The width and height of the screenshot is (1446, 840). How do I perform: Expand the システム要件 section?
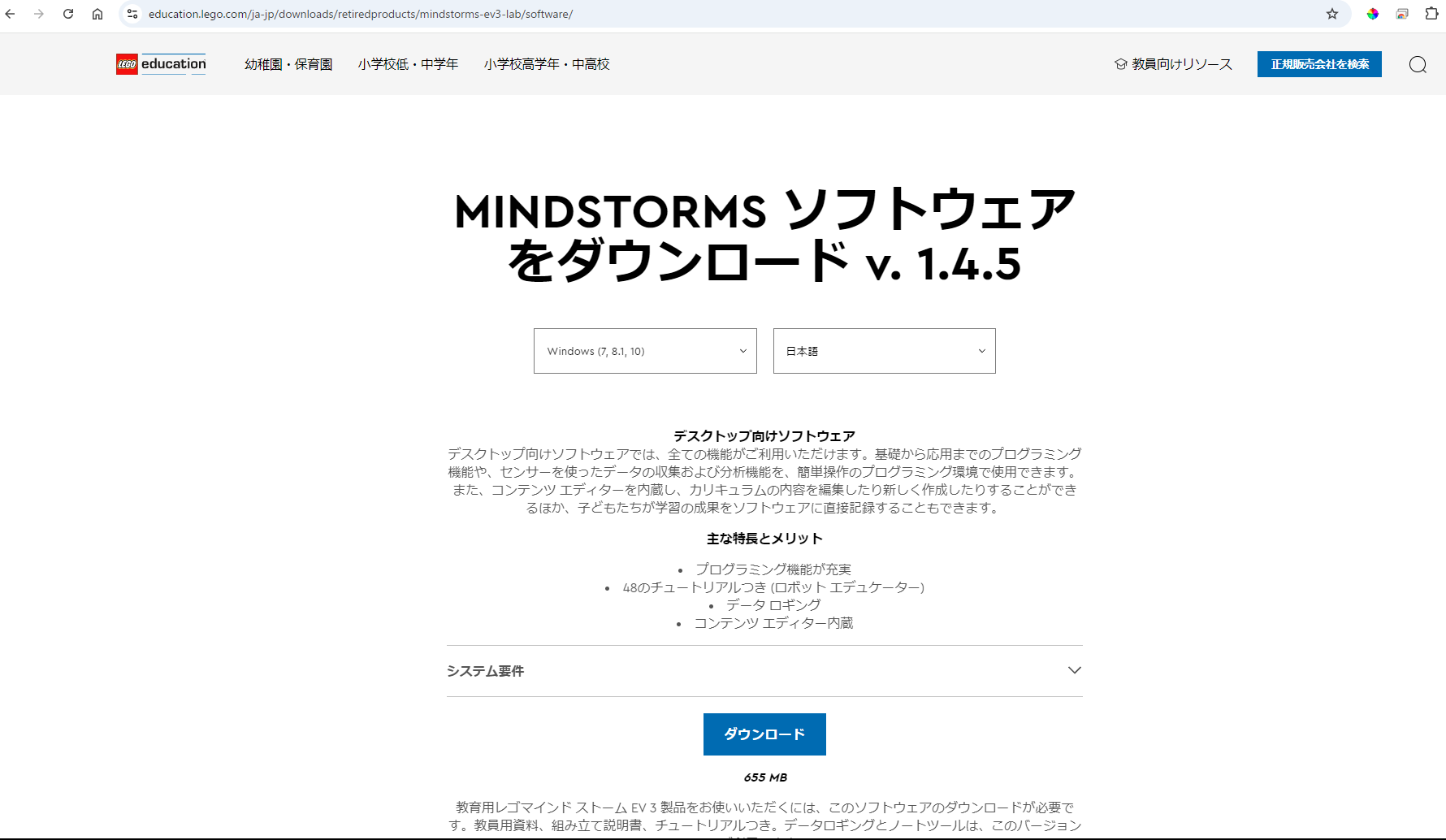coord(764,671)
